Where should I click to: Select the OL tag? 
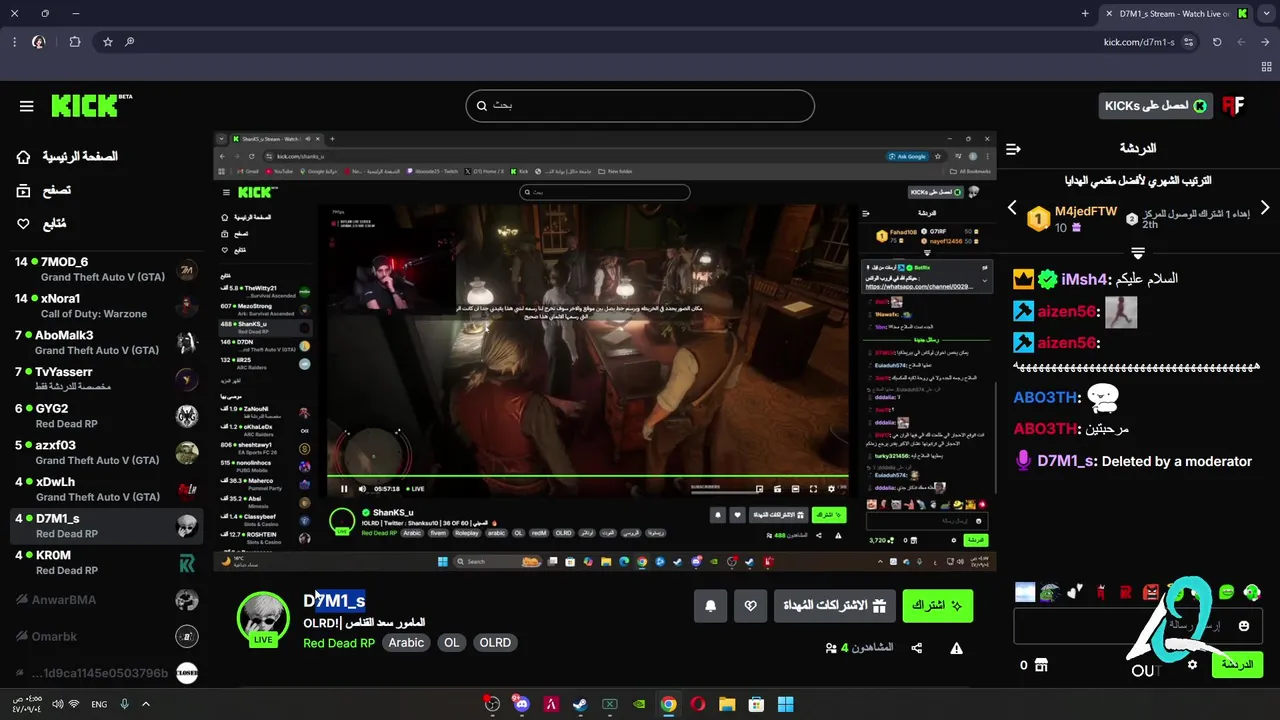[451, 643]
